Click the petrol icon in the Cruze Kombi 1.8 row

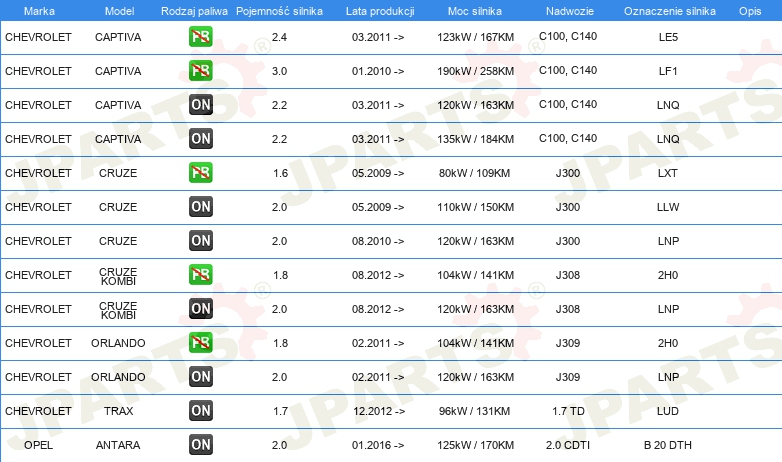click(x=200, y=274)
